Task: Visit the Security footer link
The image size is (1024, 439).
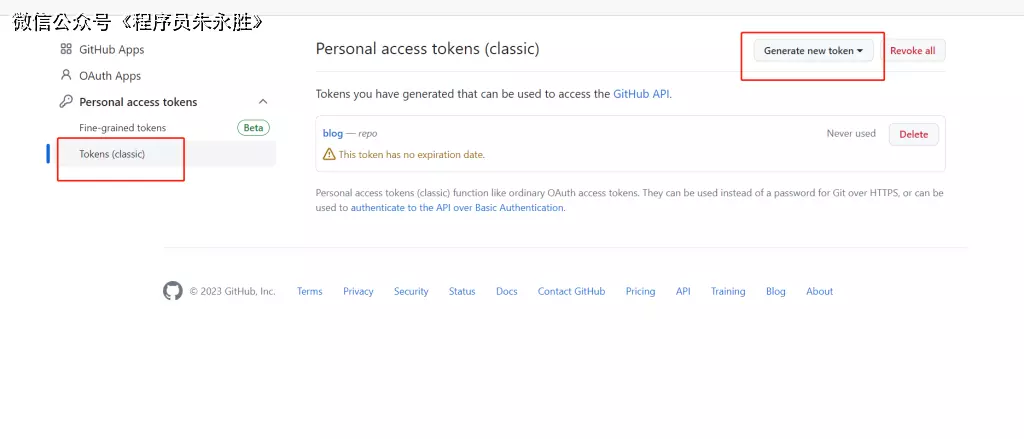Action: (410, 291)
